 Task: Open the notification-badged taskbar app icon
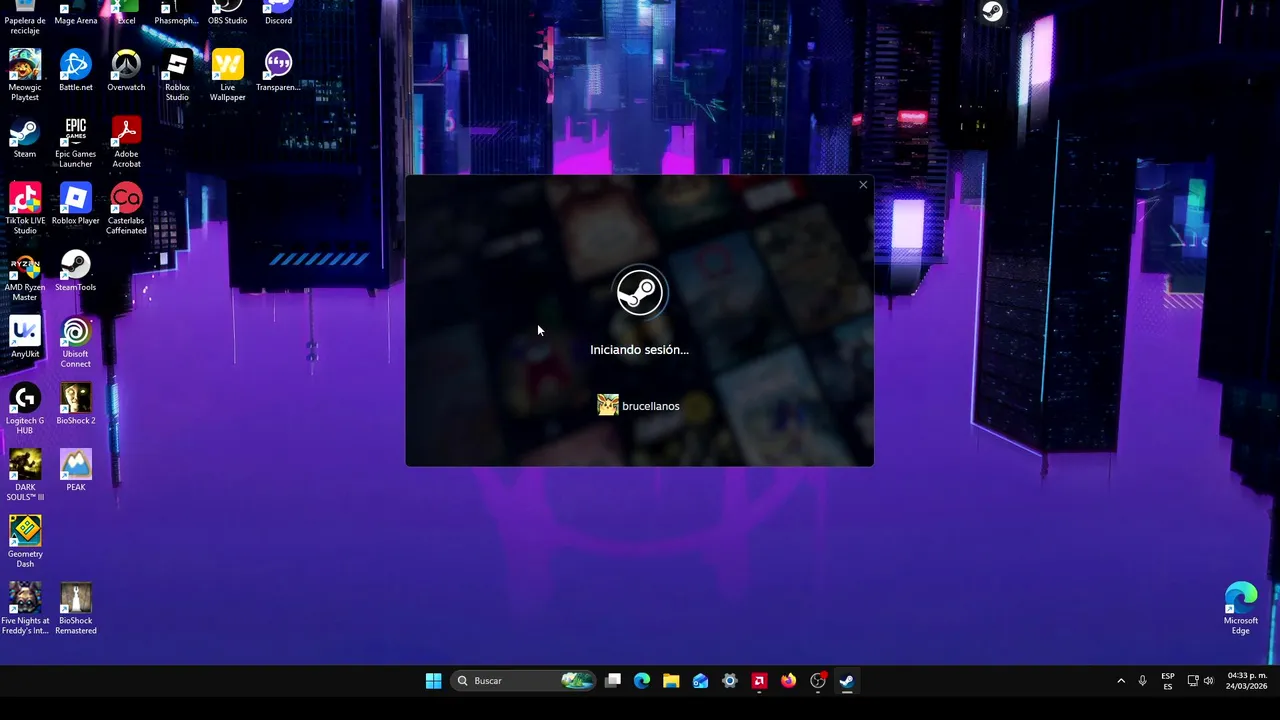[x=818, y=681]
